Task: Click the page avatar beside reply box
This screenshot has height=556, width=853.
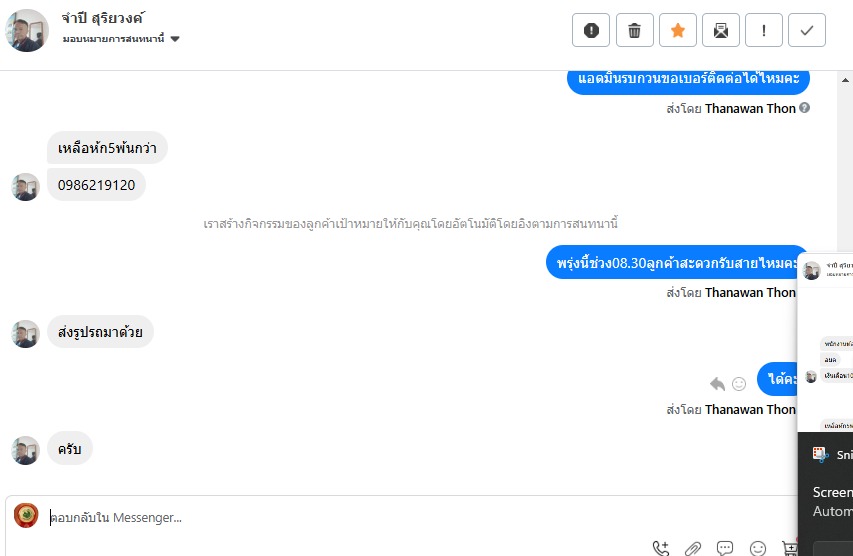Action: (x=26, y=516)
